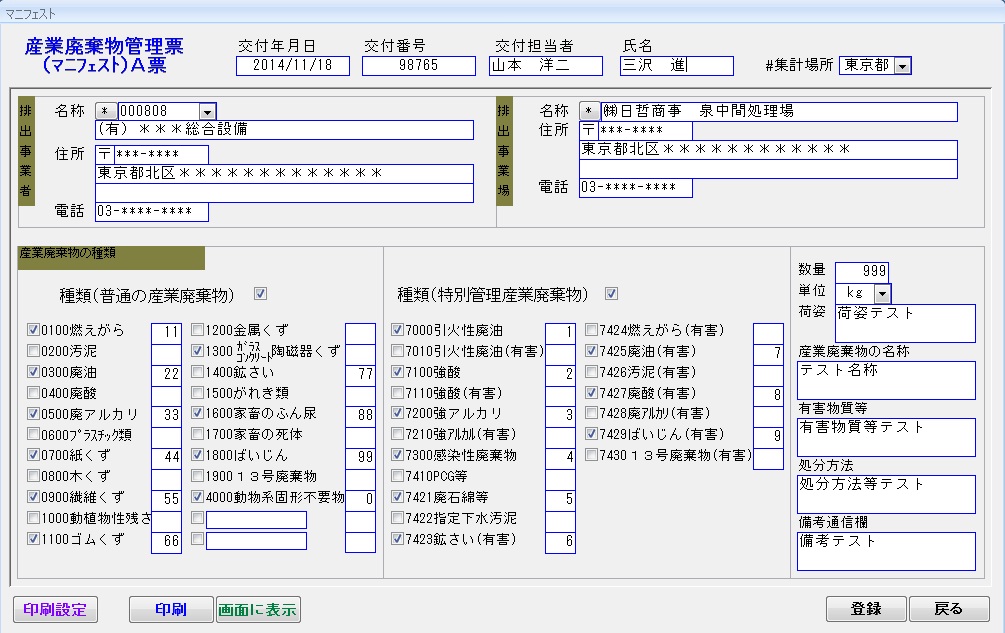This screenshot has height=633, width=1005.
Task: Open the 集計場所 東京都 dropdown
Action: [x=902, y=66]
